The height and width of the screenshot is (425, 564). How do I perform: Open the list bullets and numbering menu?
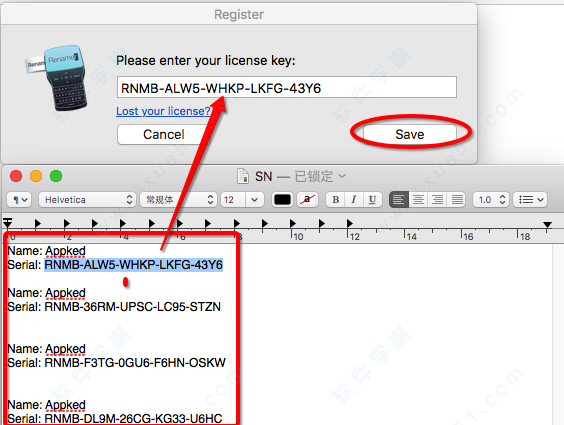(x=530, y=200)
